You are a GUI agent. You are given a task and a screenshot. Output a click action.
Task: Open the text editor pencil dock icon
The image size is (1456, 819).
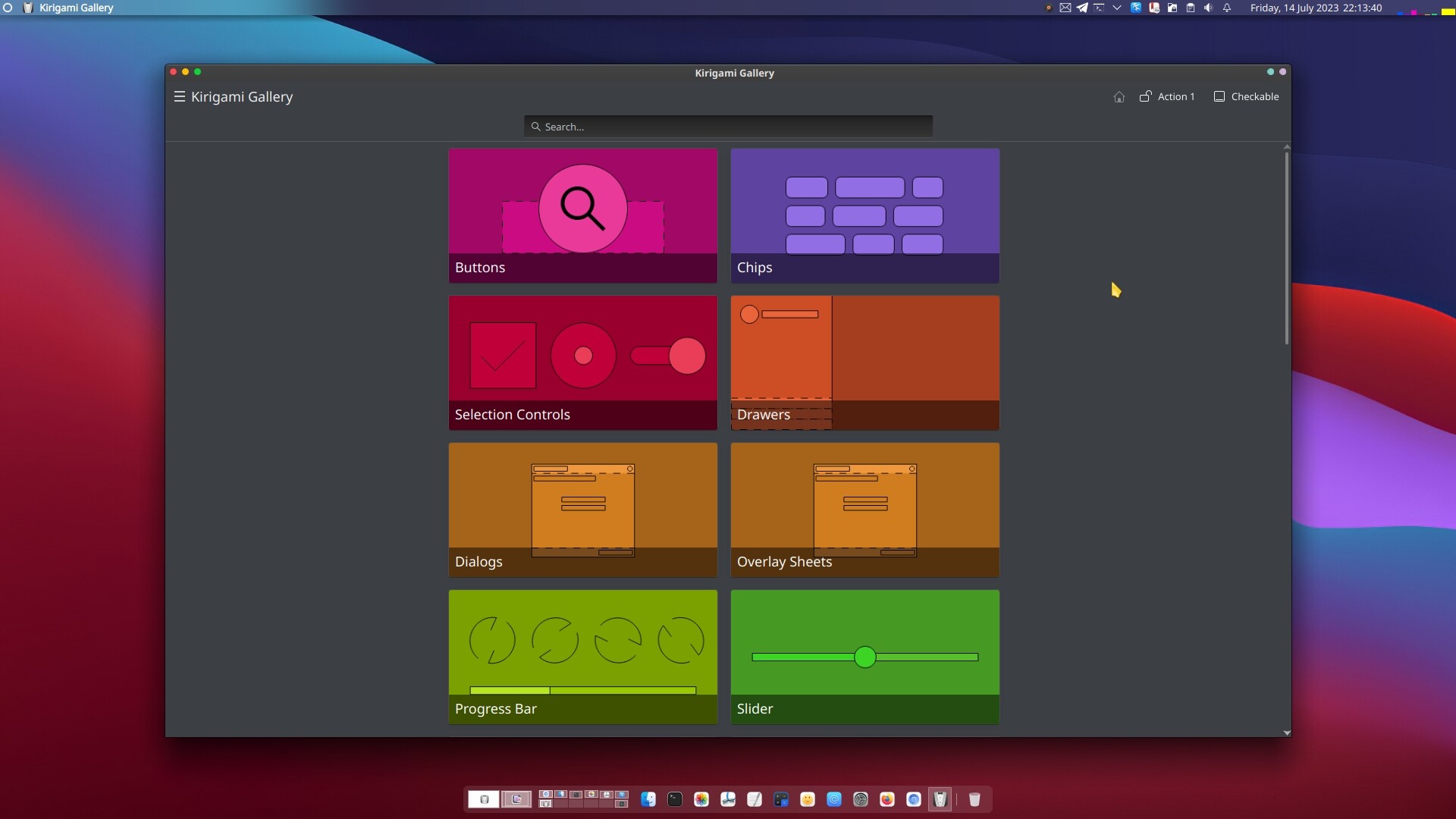click(755, 799)
